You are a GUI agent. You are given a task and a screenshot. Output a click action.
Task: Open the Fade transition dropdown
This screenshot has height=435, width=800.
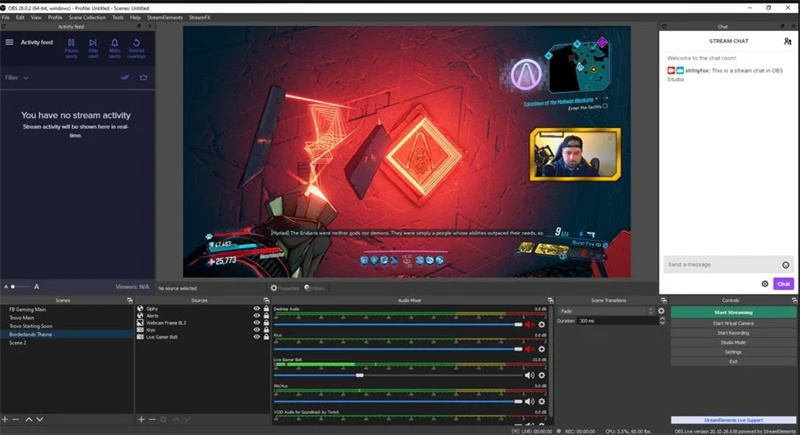[606, 311]
